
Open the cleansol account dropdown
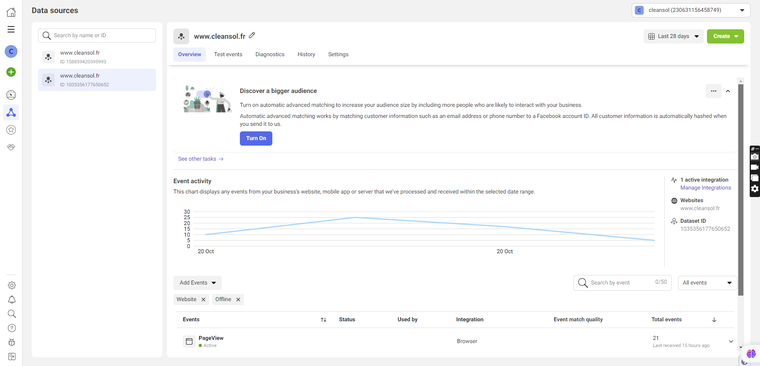[x=690, y=10]
